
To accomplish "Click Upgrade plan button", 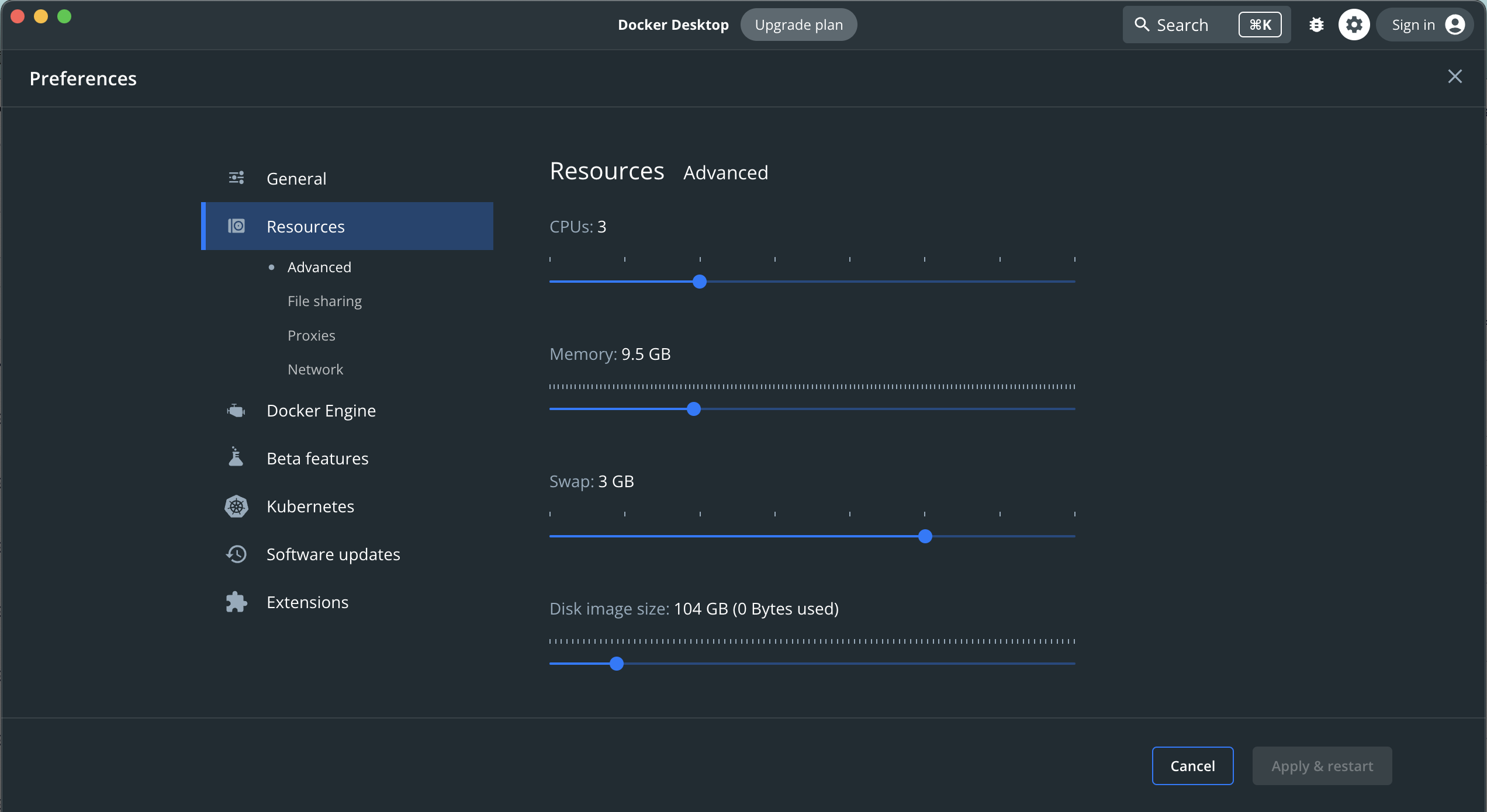I will (799, 24).
